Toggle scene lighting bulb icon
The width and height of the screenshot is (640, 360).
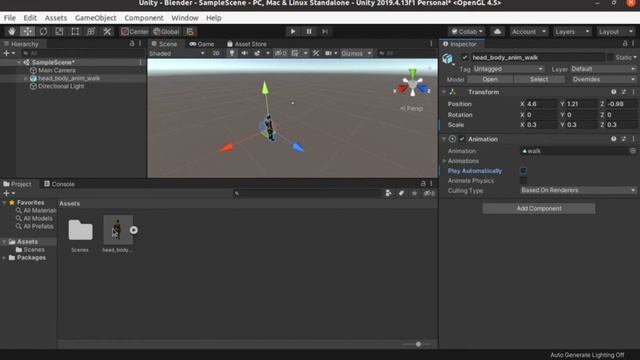pyautogui.click(x=232, y=53)
